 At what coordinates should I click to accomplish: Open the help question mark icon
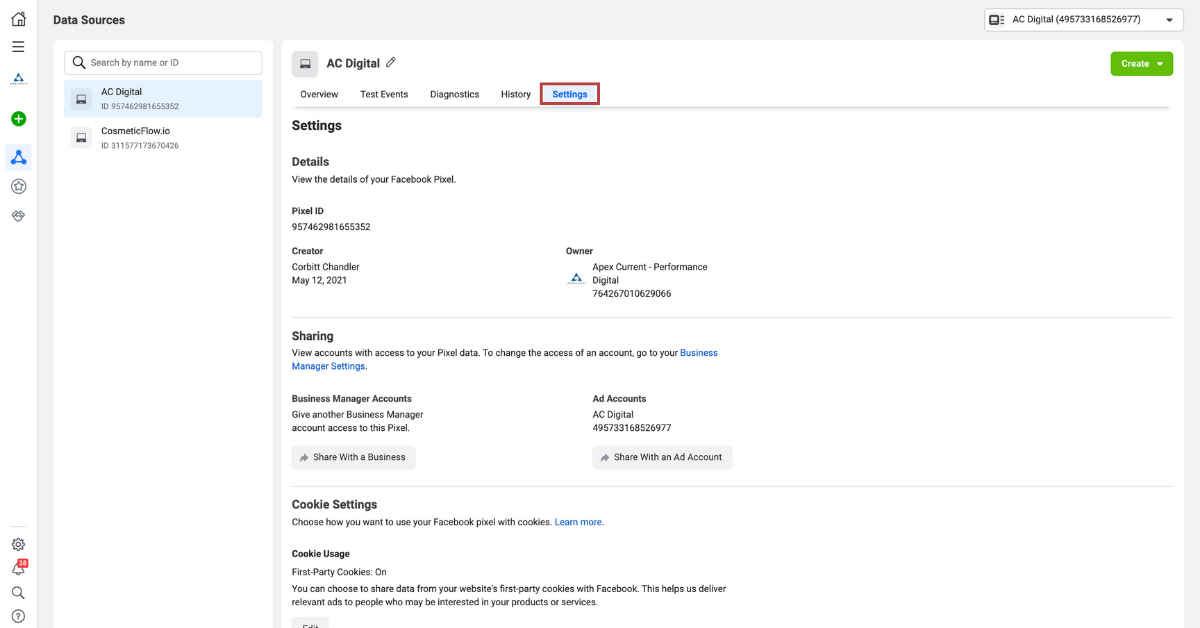click(x=18, y=616)
